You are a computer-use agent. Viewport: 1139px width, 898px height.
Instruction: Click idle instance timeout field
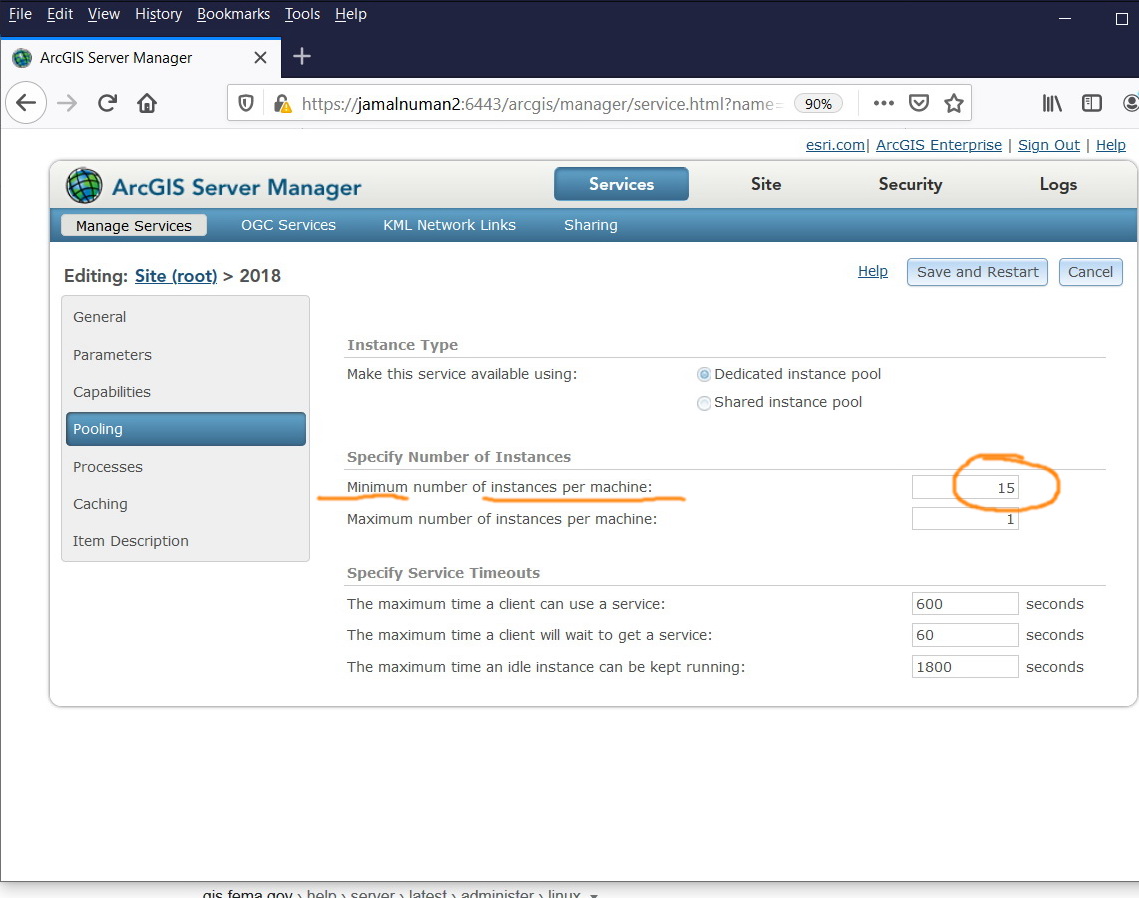tap(965, 667)
